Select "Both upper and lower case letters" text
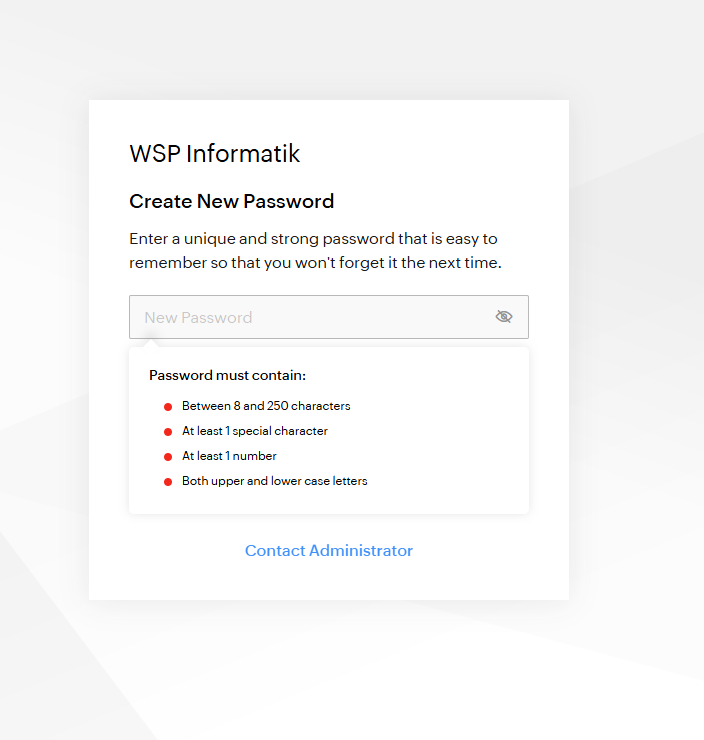 click(275, 481)
